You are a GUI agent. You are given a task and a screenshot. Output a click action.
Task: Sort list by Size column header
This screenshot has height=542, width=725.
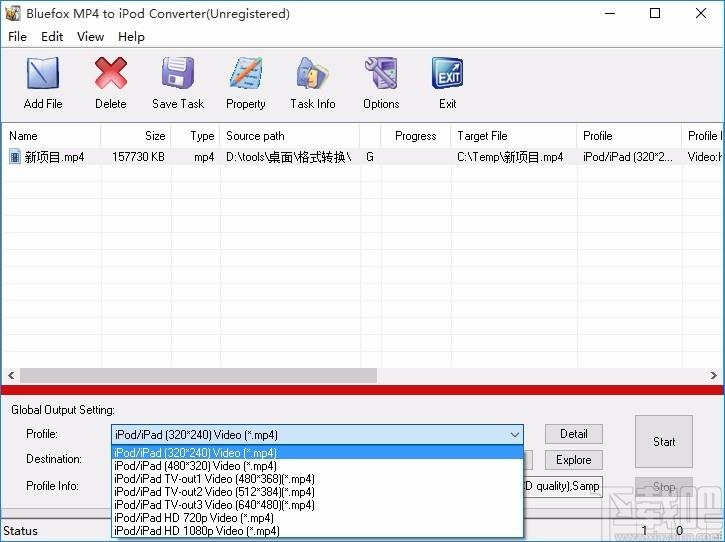(x=136, y=136)
